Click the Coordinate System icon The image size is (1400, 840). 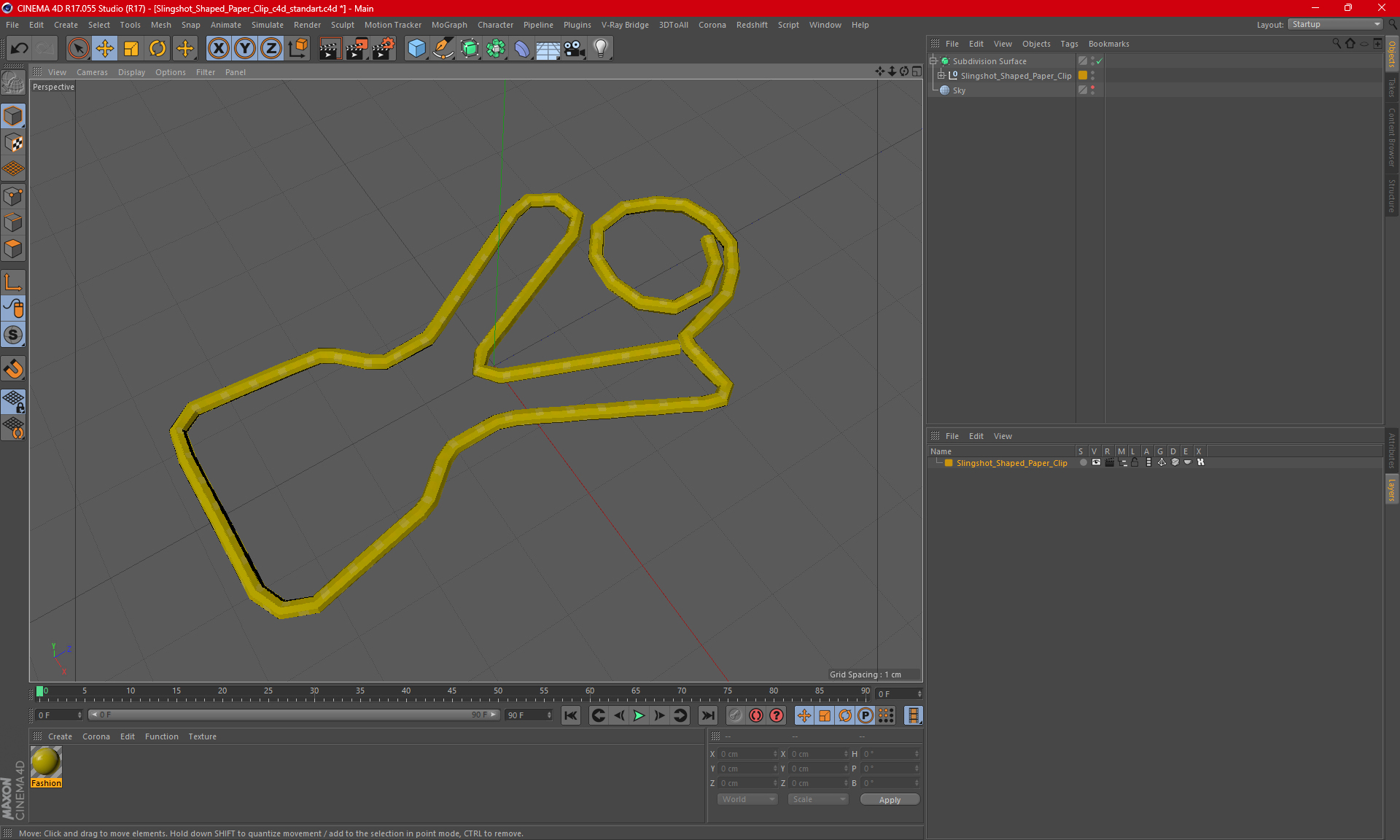pos(298,48)
